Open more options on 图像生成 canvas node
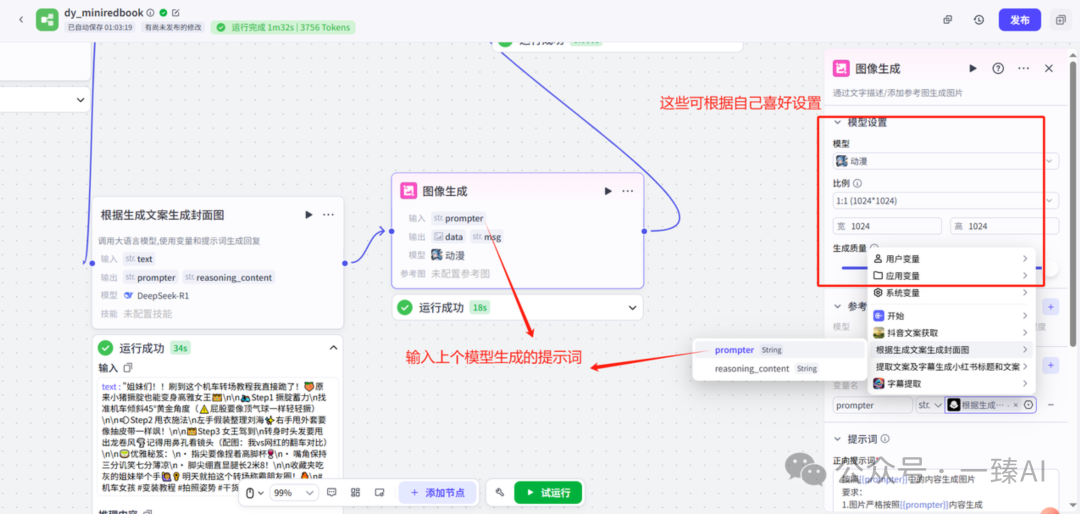The width and height of the screenshot is (1080, 514). click(x=627, y=191)
